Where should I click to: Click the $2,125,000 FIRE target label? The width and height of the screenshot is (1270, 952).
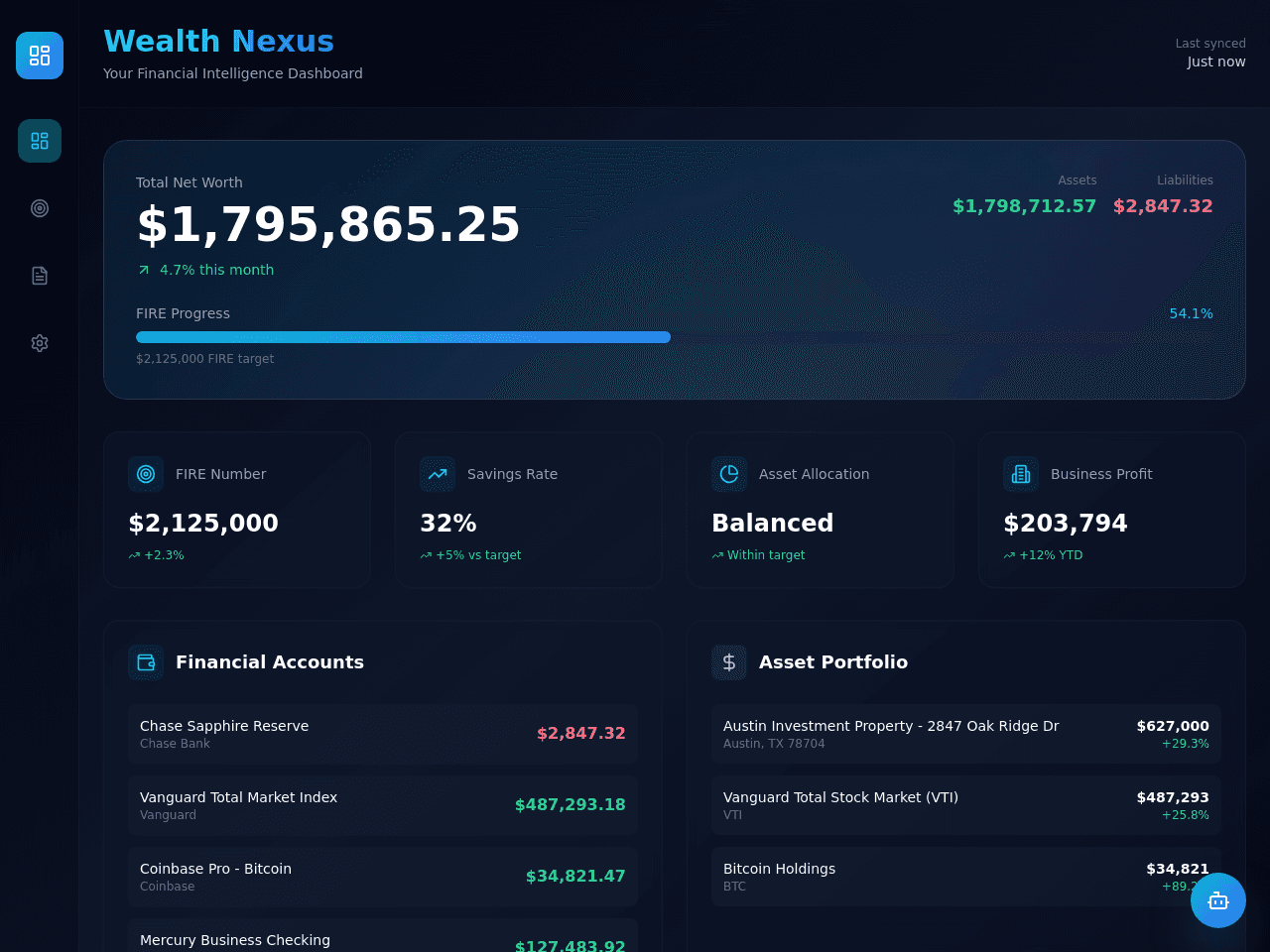point(204,359)
